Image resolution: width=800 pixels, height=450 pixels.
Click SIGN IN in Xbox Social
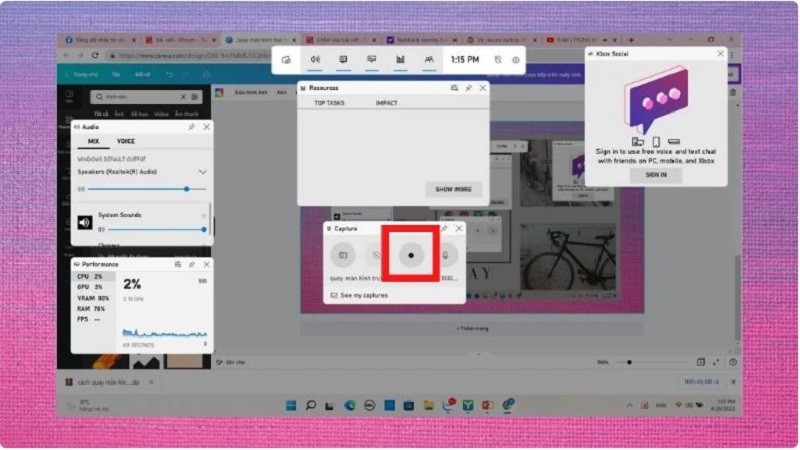click(655, 174)
